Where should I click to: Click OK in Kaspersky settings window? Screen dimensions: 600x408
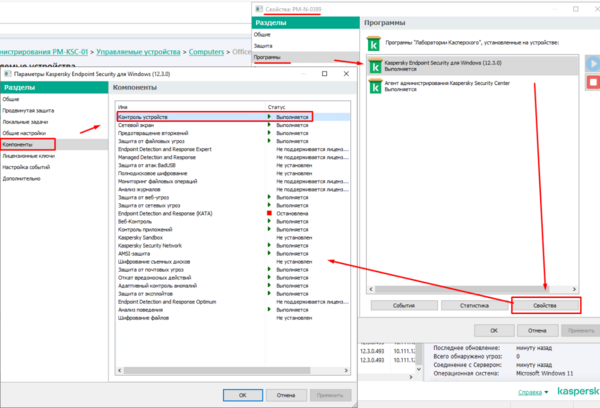coord(243,395)
